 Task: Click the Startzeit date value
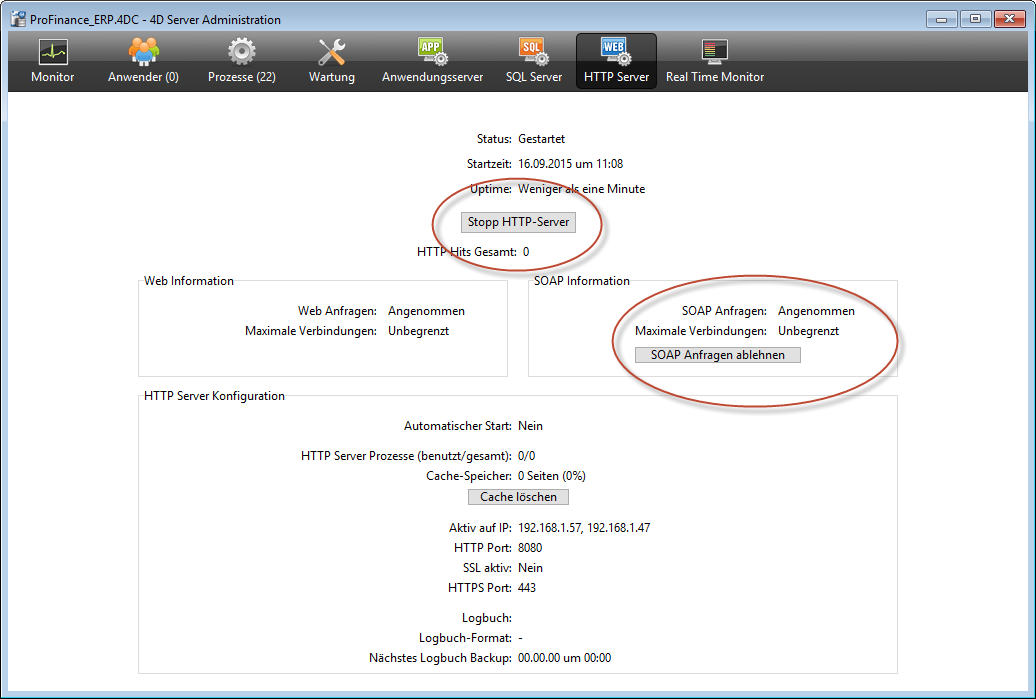coord(570,164)
